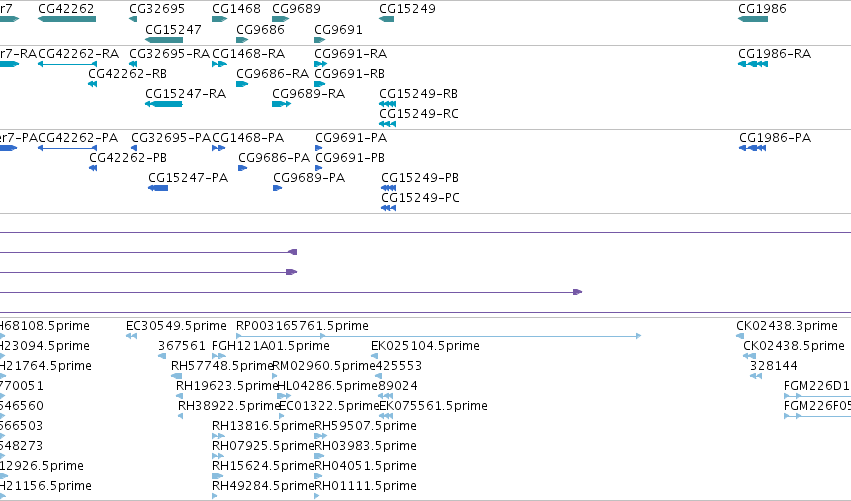Select the RP003165761.5prime EST label
Image resolution: width=851 pixels, height=501 pixels.
[302, 326]
